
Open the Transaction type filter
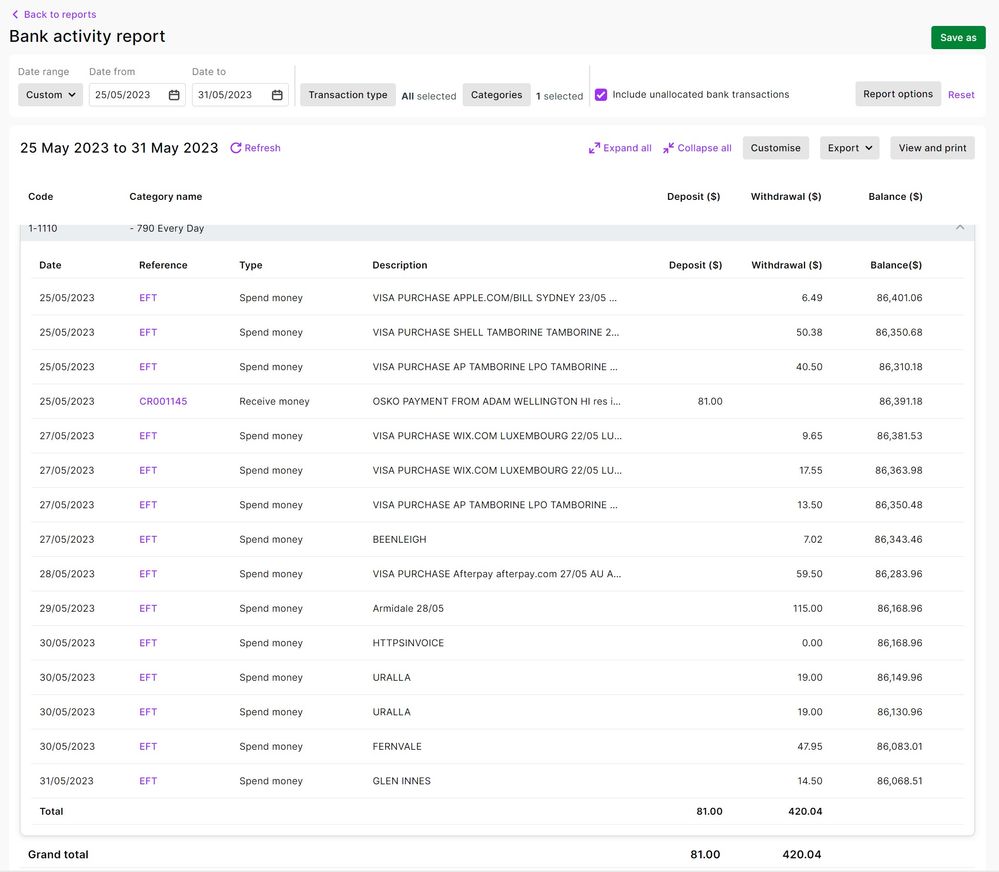click(348, 95)
